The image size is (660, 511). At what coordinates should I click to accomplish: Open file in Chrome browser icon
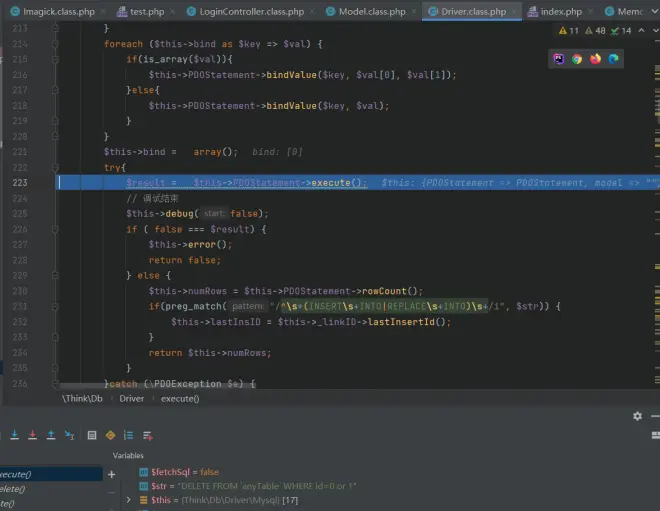coord(577,58)
